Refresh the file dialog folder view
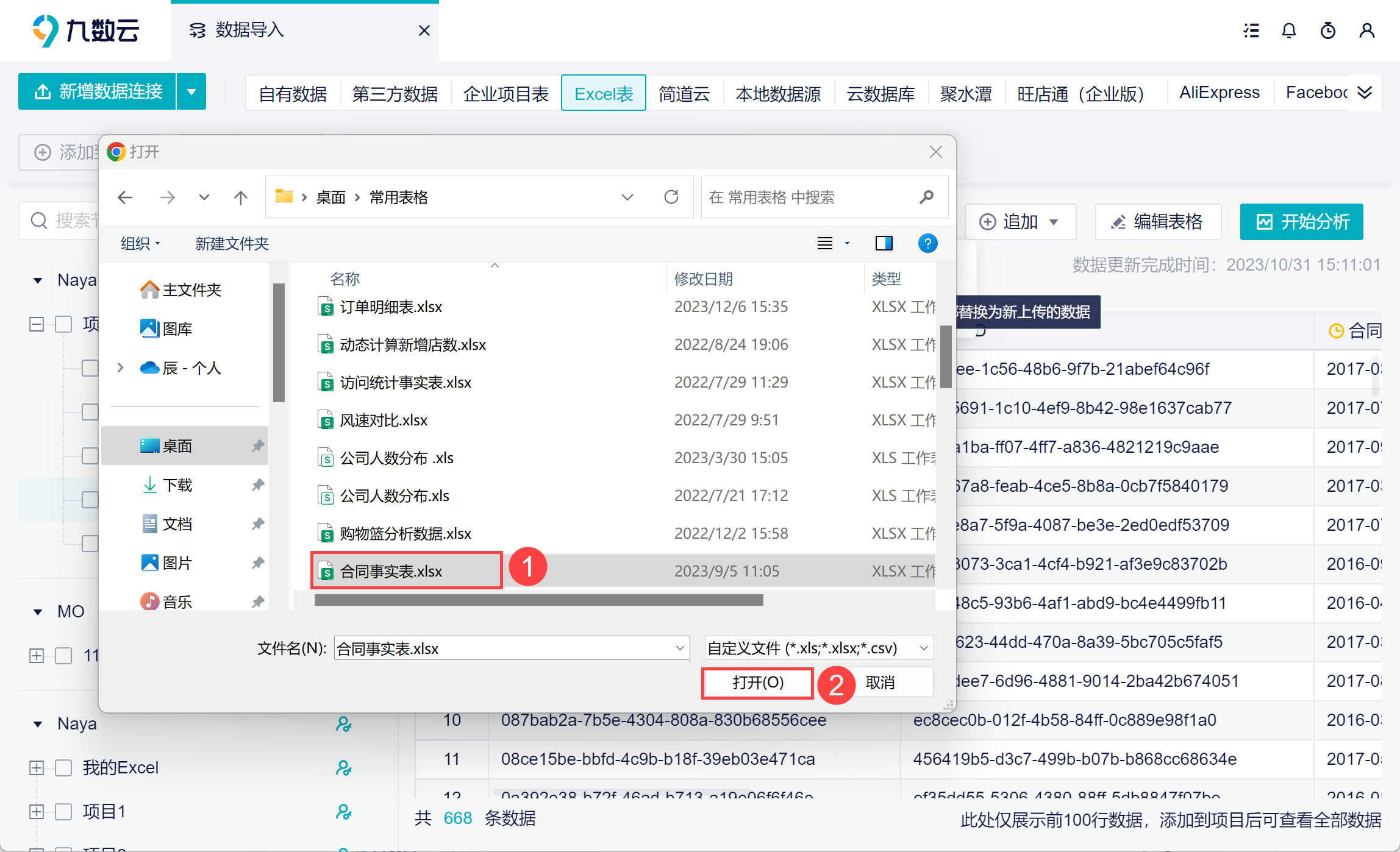1400x852 pixels. (671, 197)
